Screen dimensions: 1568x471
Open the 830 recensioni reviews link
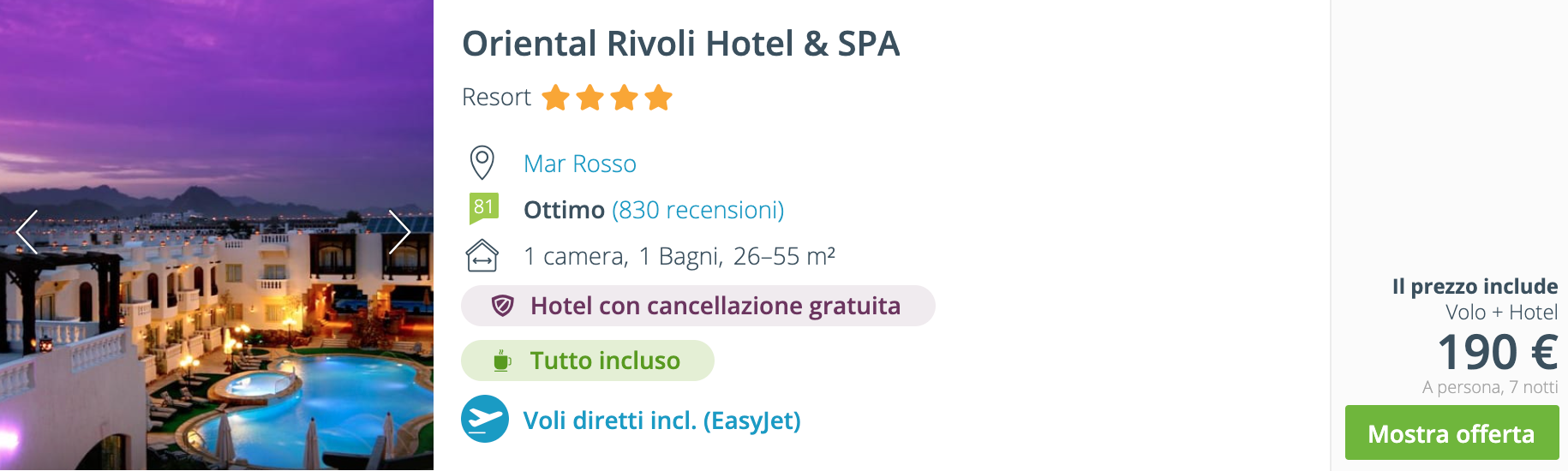698,210
